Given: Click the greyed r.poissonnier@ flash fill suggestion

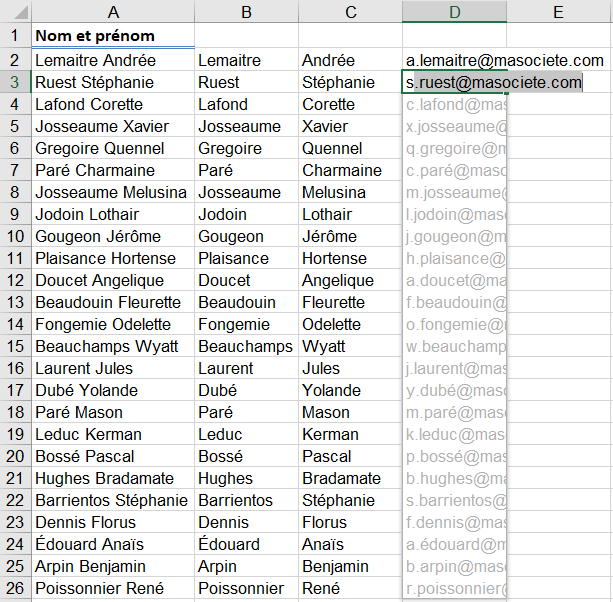Looking at the screenshot, I should 455,588.
